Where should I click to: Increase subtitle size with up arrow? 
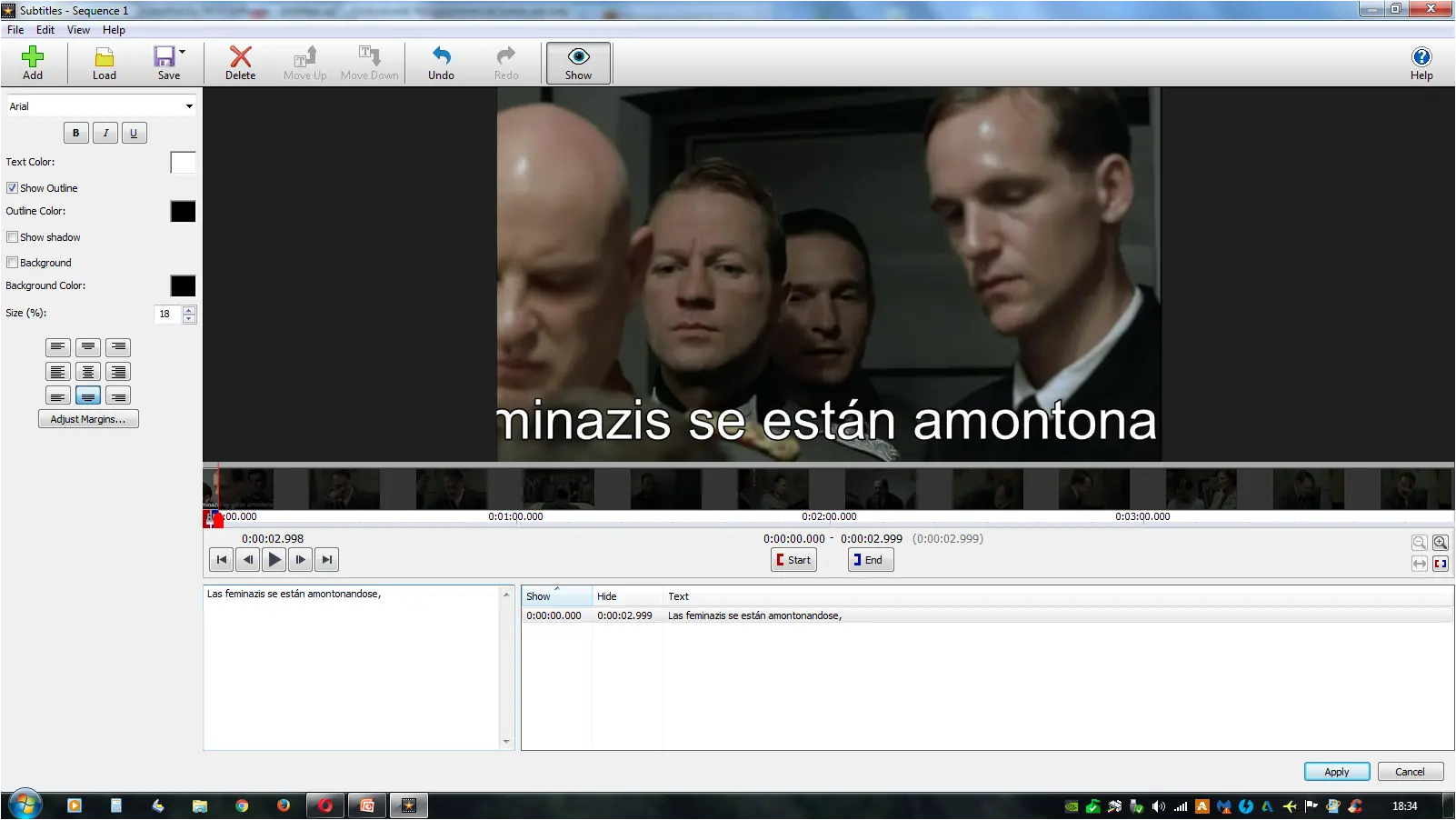(189, 310)
